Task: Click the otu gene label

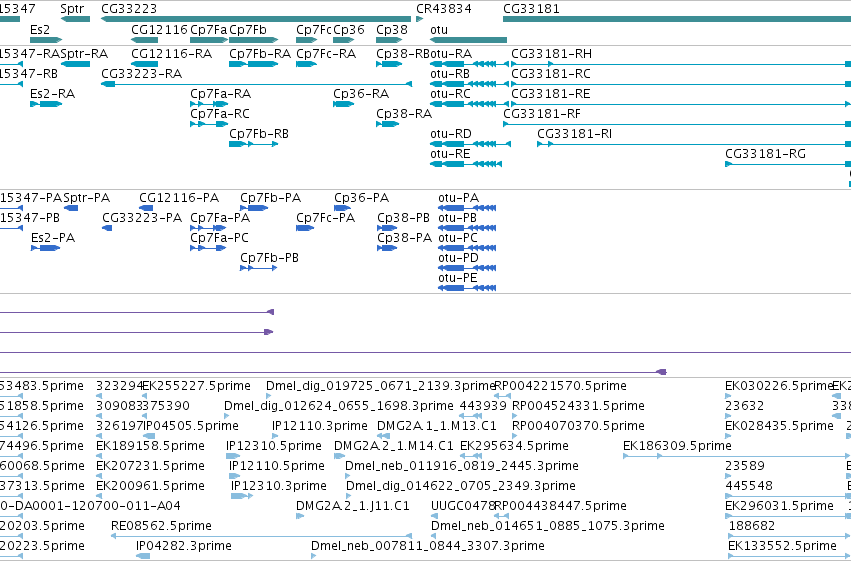Action: [x=439, y=29]
